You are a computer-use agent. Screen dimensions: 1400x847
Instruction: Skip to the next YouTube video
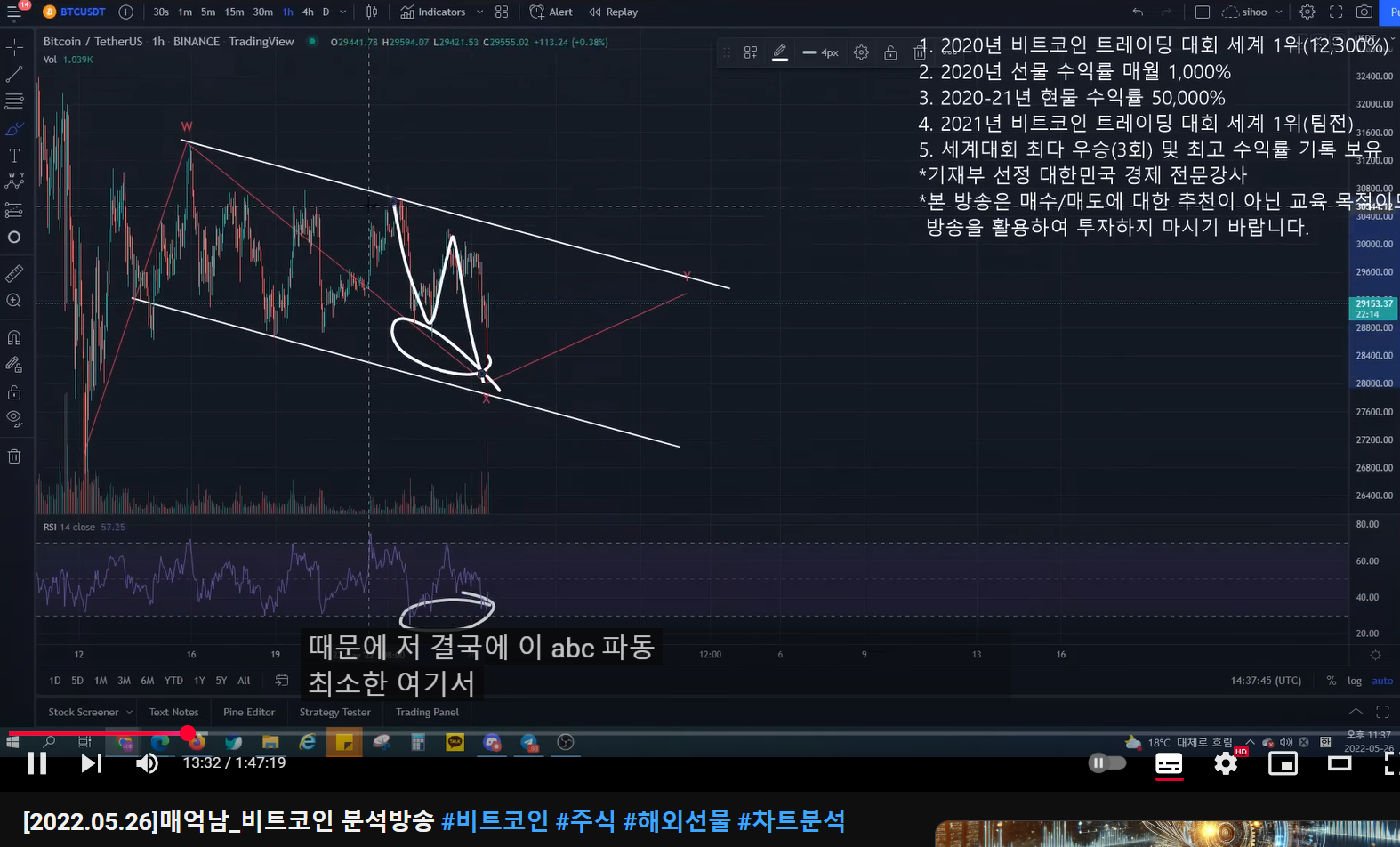coord(91,763)
